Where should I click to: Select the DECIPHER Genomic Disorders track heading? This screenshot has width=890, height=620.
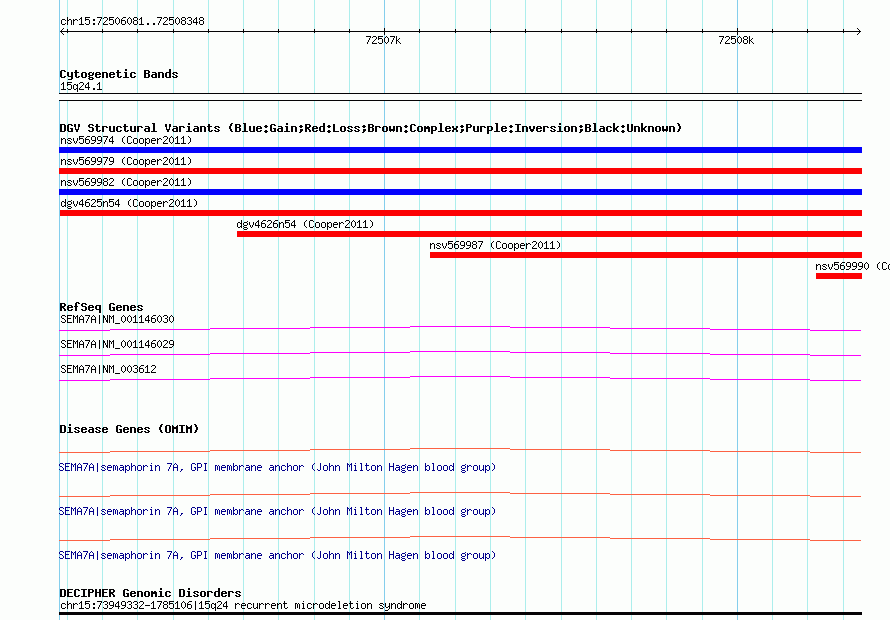[150, 593]
